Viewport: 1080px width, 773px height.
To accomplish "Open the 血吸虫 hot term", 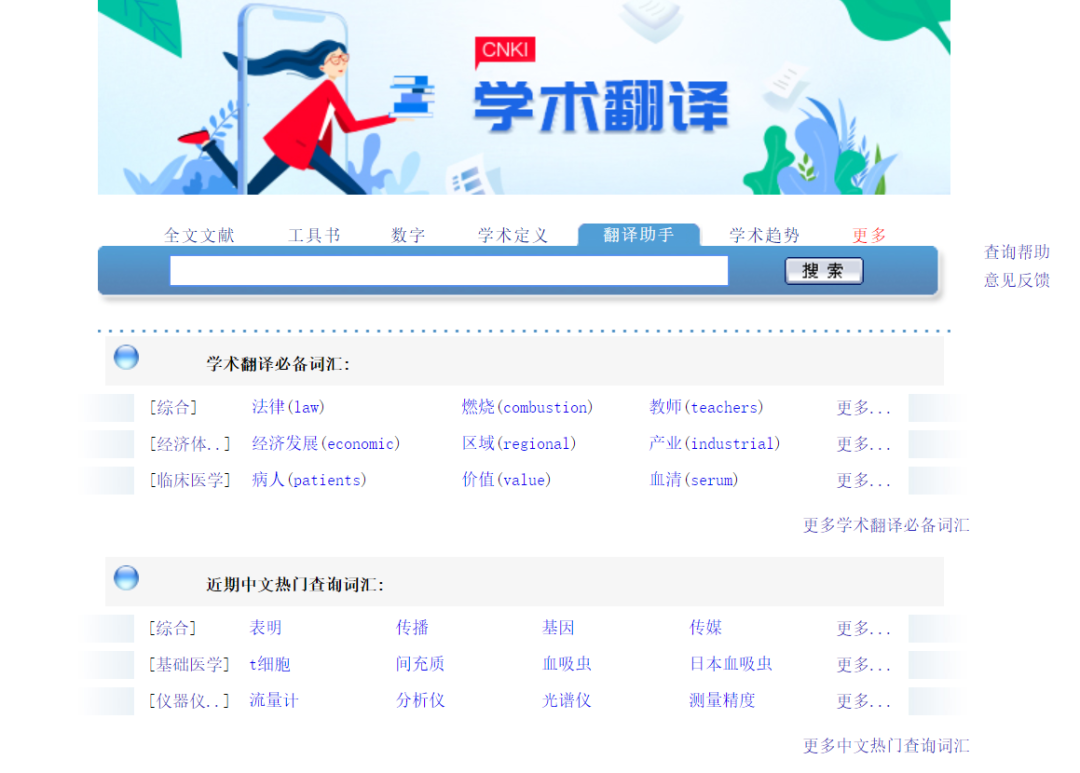I will click(x=567, y=664).
